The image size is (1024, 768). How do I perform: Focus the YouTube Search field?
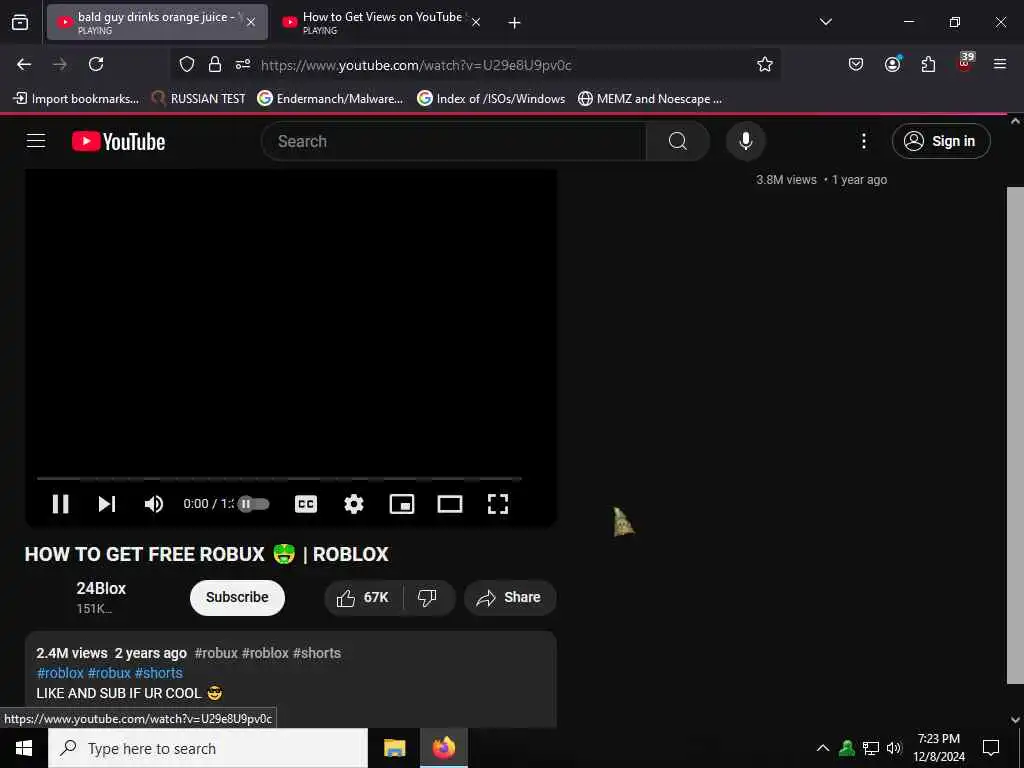454,141
